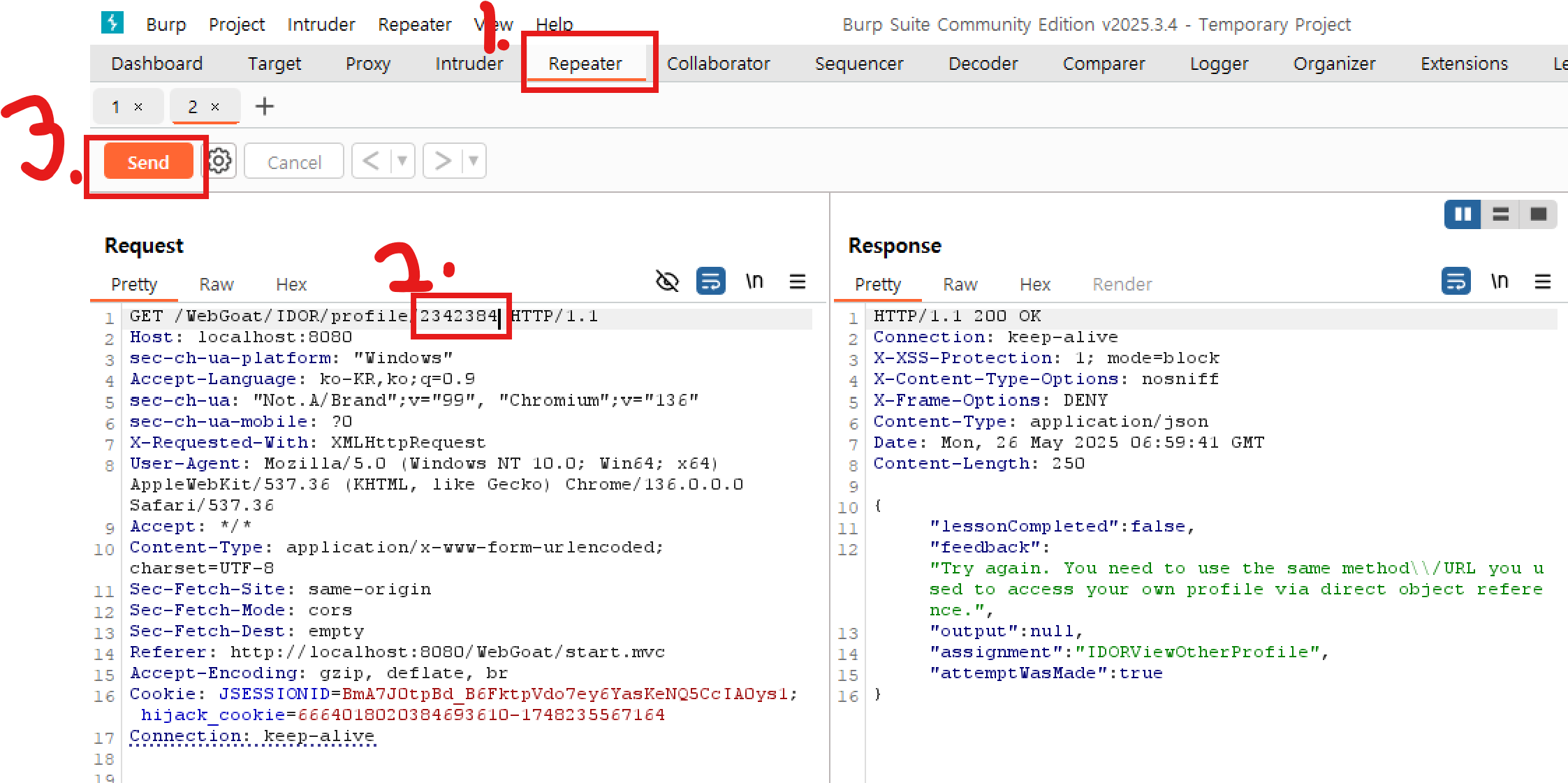Toggle hide non-printable characters eye icon in Request
The width and height of the screenshot is (1568, 783).
pos(667,281)
